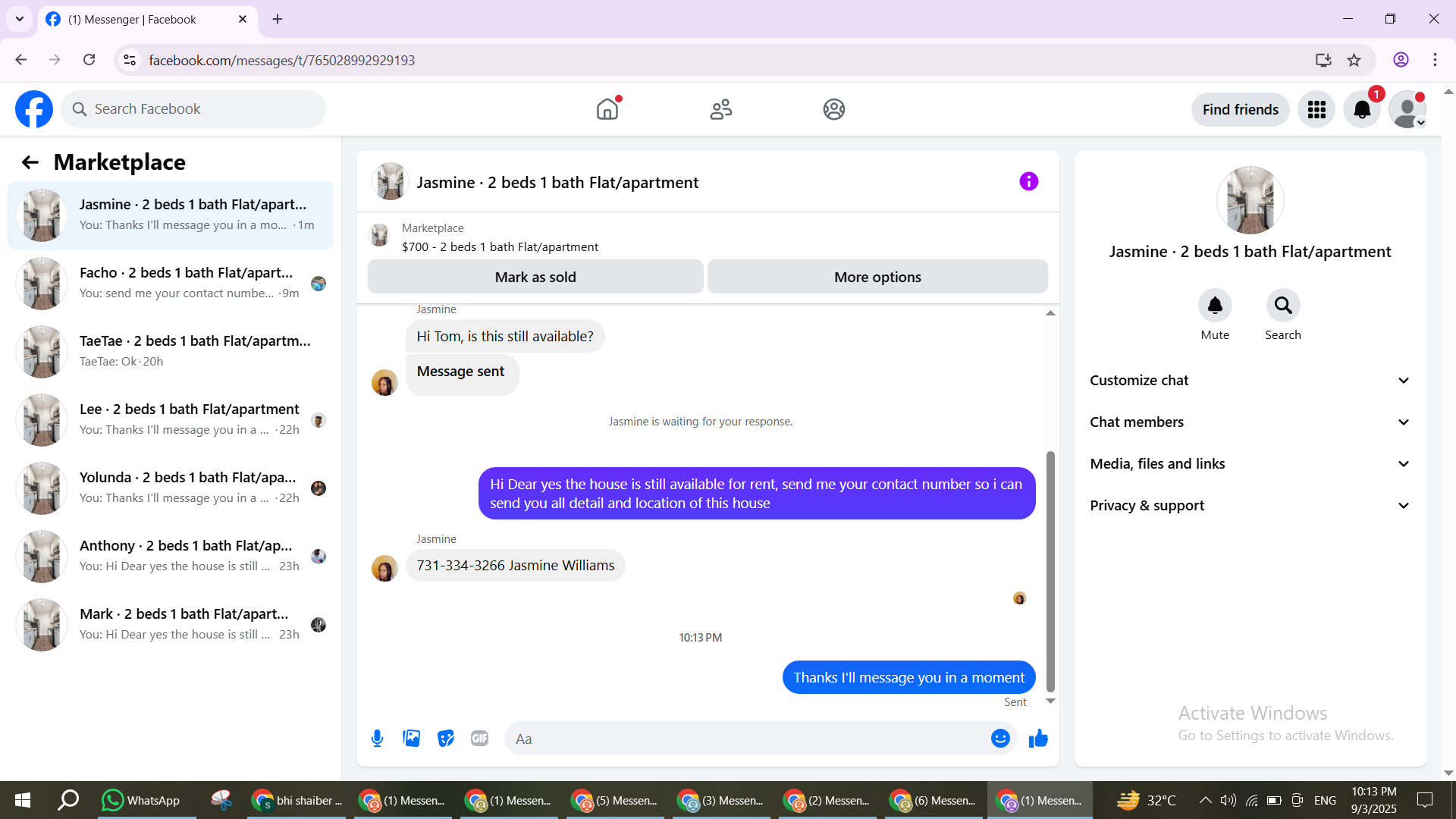Choose a GIF icon
Viewport: 1456px width, 819px height.
[x=479, y=739]
